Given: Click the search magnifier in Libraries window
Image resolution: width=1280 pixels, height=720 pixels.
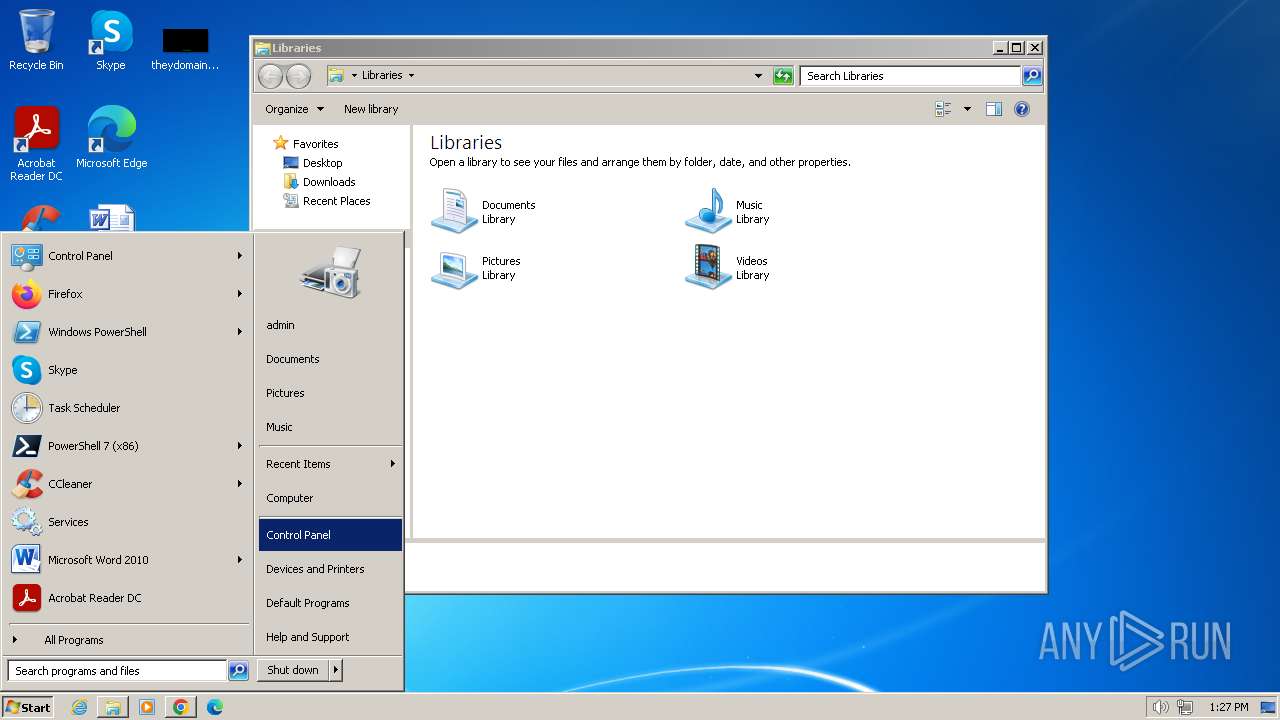Looking at the screenshot, I should point(1032,76).
